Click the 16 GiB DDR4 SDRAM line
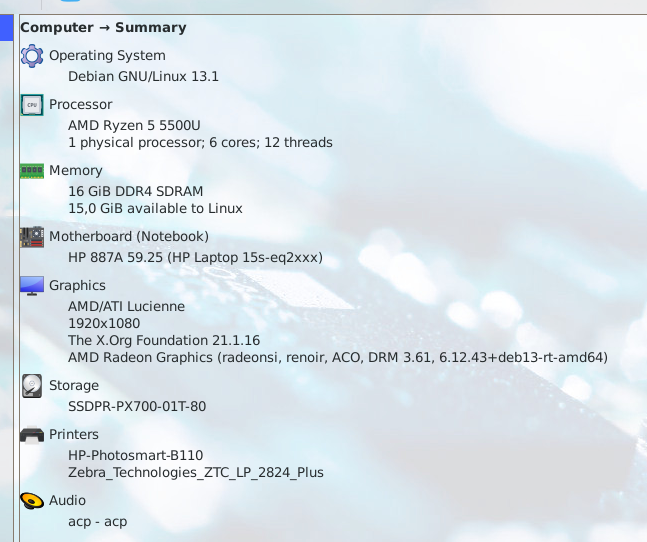 (135, 192)
